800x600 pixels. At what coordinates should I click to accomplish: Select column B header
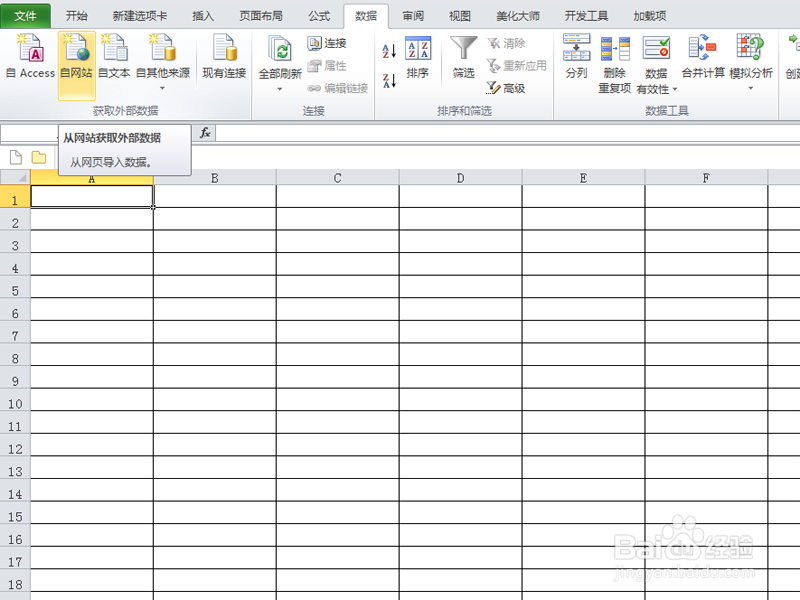coord(215,178)
